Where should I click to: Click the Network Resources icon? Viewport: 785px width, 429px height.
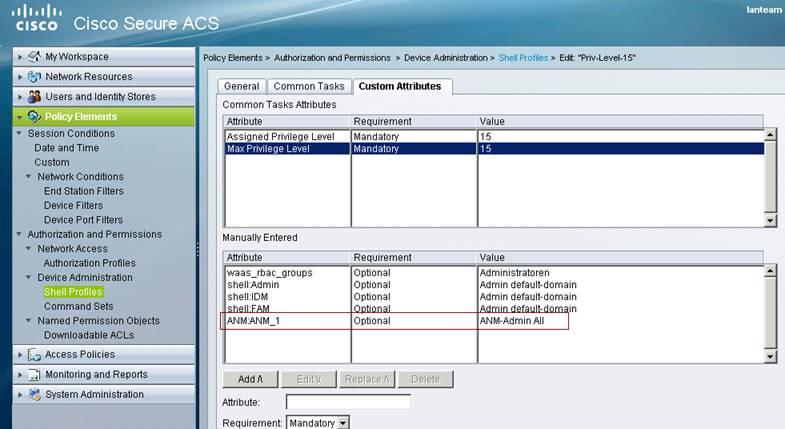pos(34,77)
